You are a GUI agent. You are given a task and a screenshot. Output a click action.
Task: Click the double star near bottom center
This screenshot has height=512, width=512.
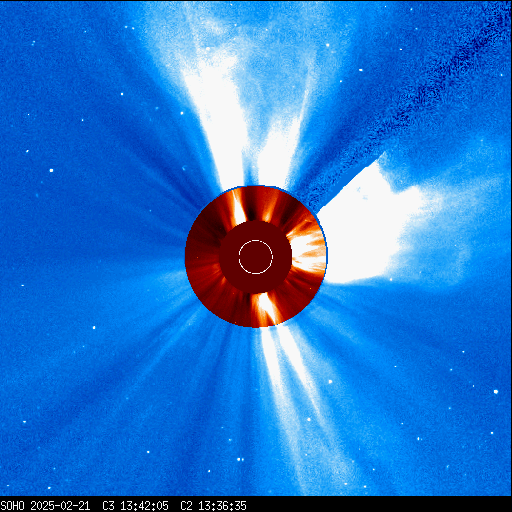point(240,460)
